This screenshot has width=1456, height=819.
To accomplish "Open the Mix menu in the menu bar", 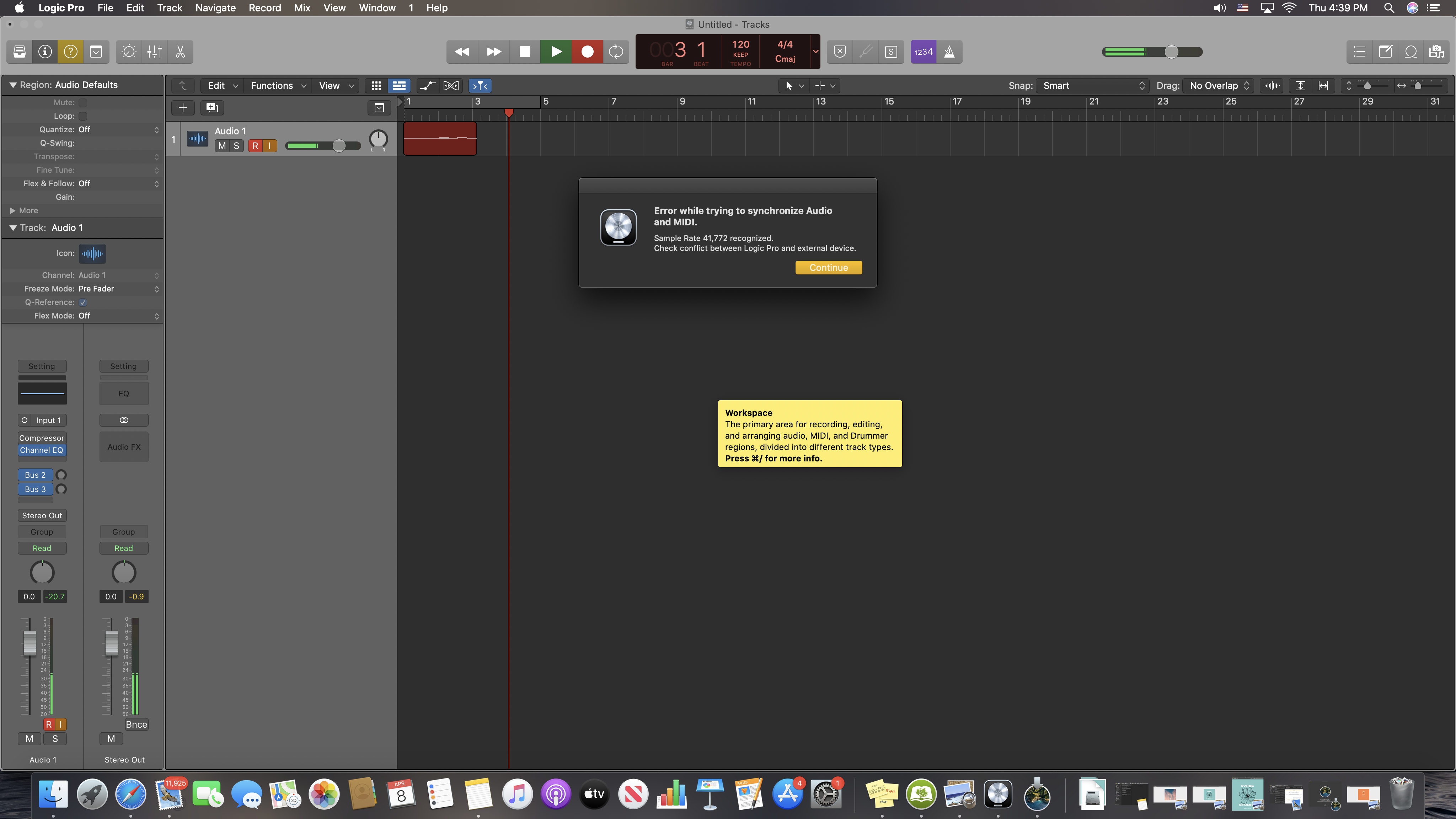I will [x=302, y=8].
